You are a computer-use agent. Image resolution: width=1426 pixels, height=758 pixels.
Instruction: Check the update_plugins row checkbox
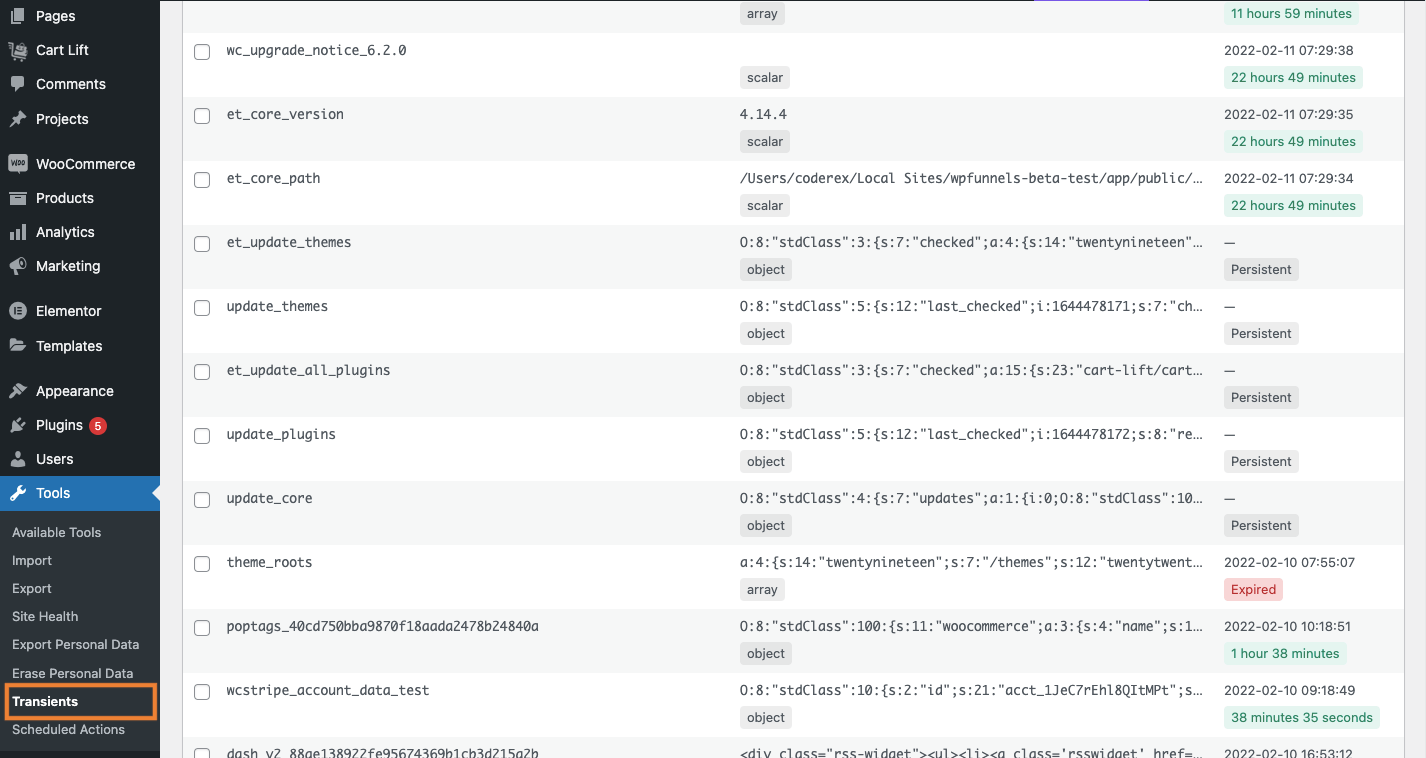pos(202,436)
